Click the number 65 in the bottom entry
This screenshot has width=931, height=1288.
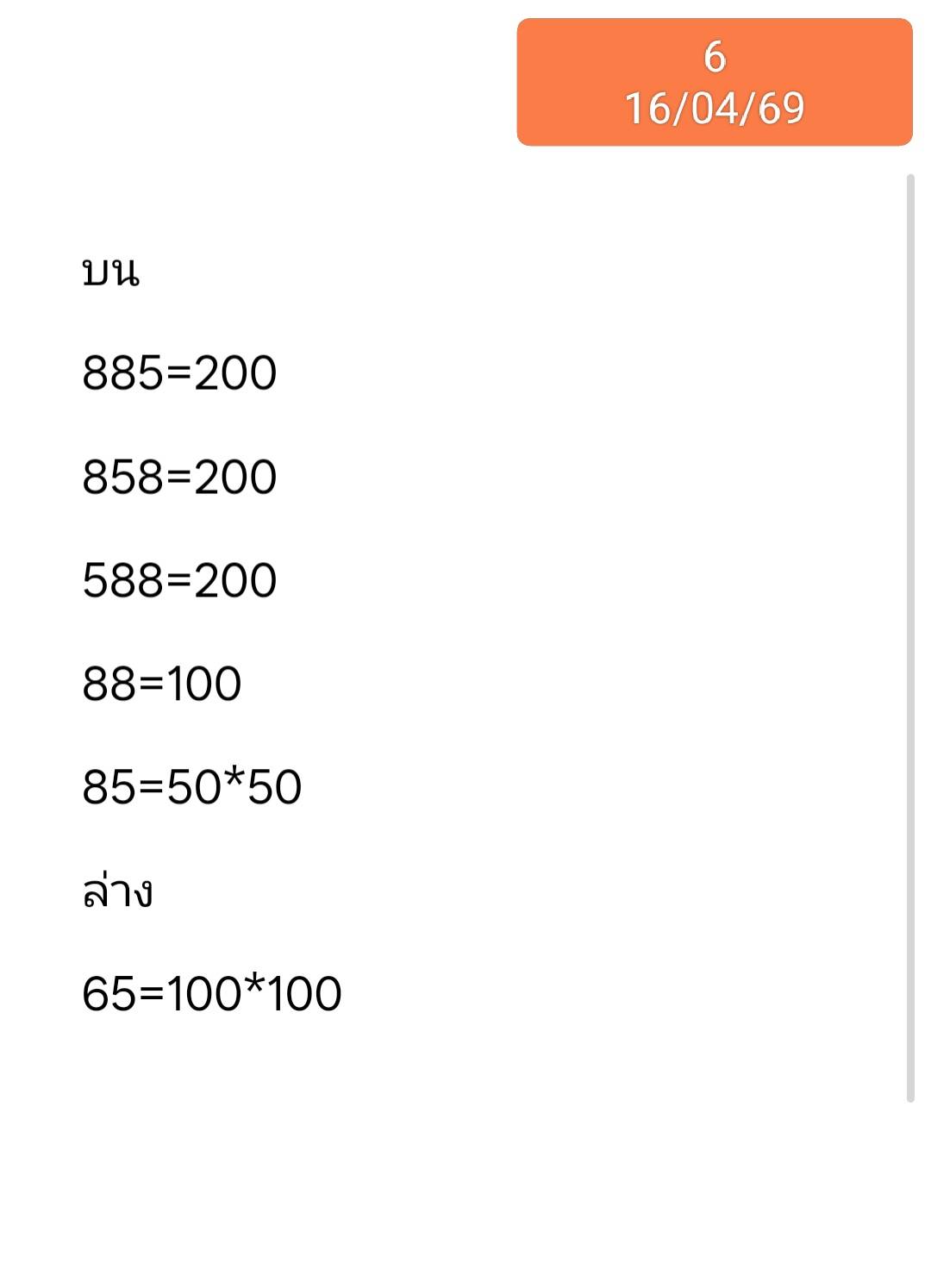pyautogui.click(x=109, y=993)
